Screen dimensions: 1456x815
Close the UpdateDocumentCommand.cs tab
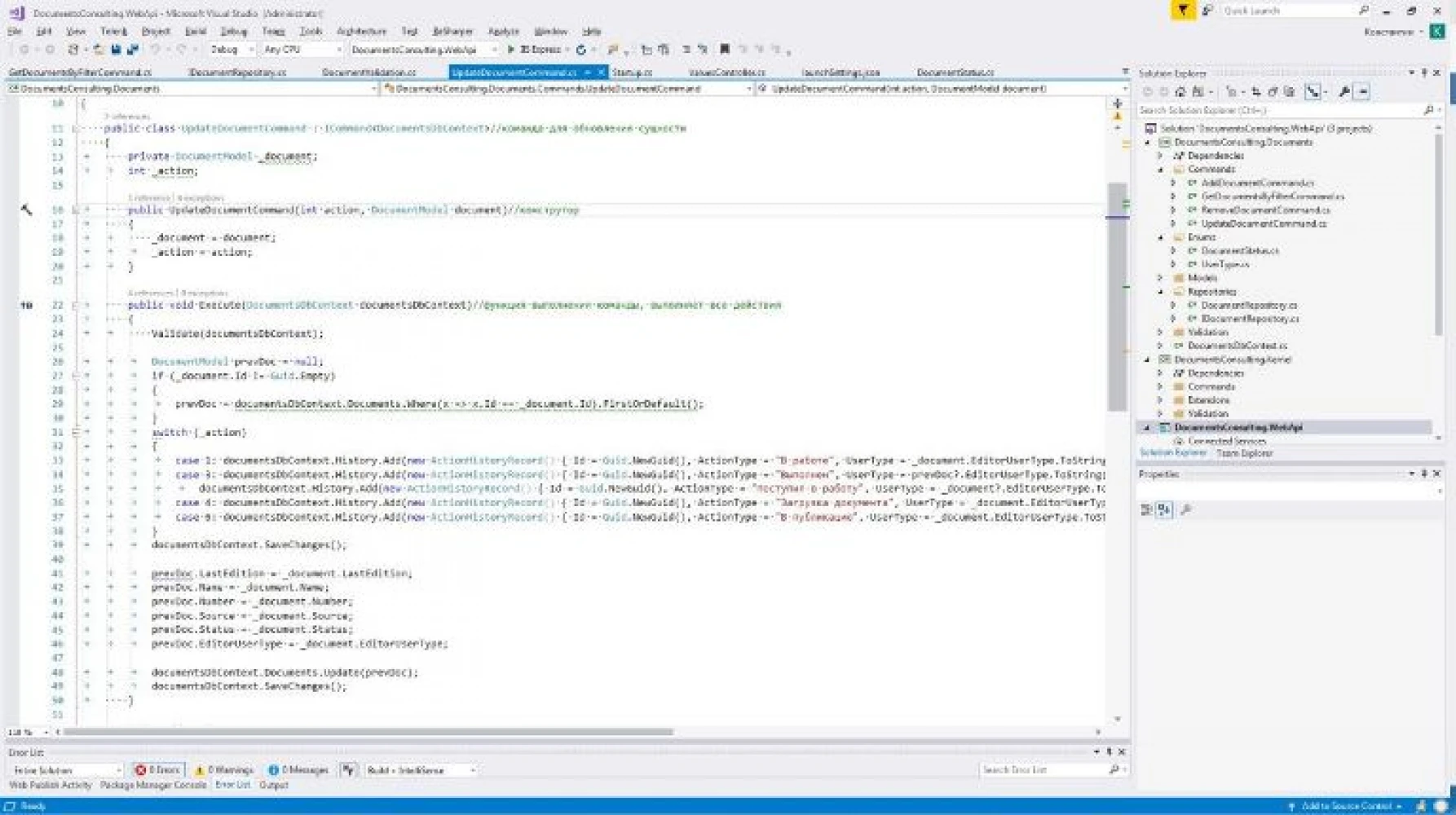[x=602, y=73]
